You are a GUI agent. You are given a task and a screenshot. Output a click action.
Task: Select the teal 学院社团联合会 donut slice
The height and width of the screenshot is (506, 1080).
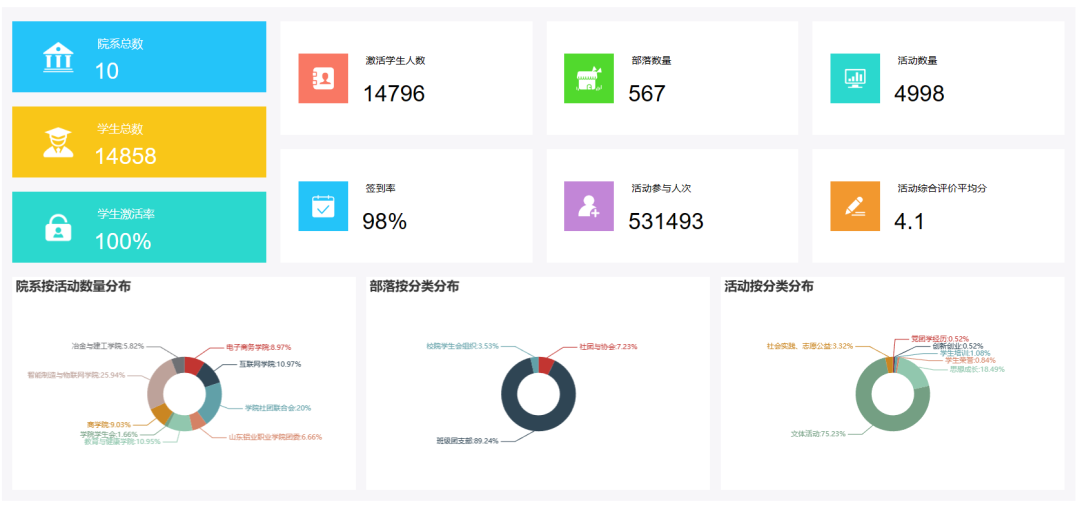(212, 401)
